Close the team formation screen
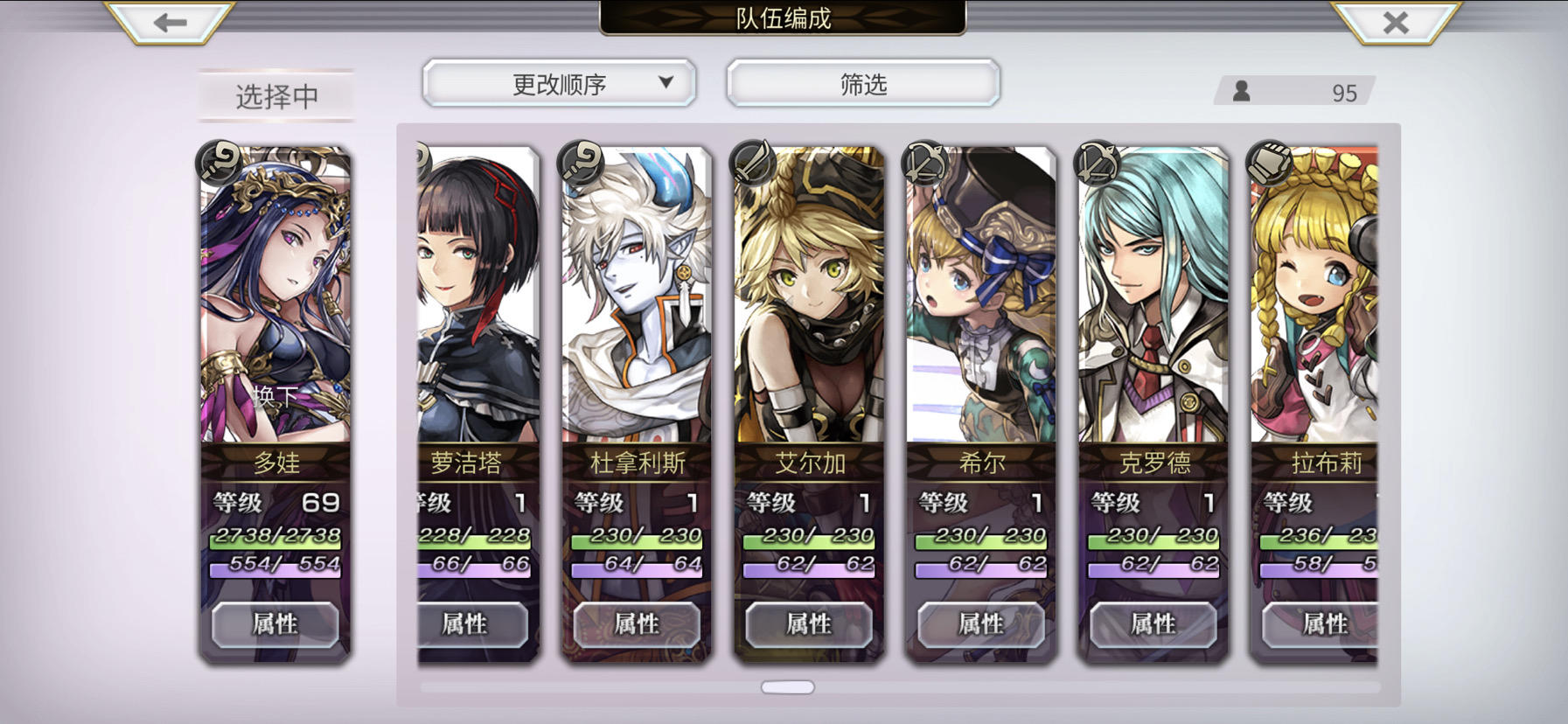Screen dimensions: 1568x724 point(1396,22)
